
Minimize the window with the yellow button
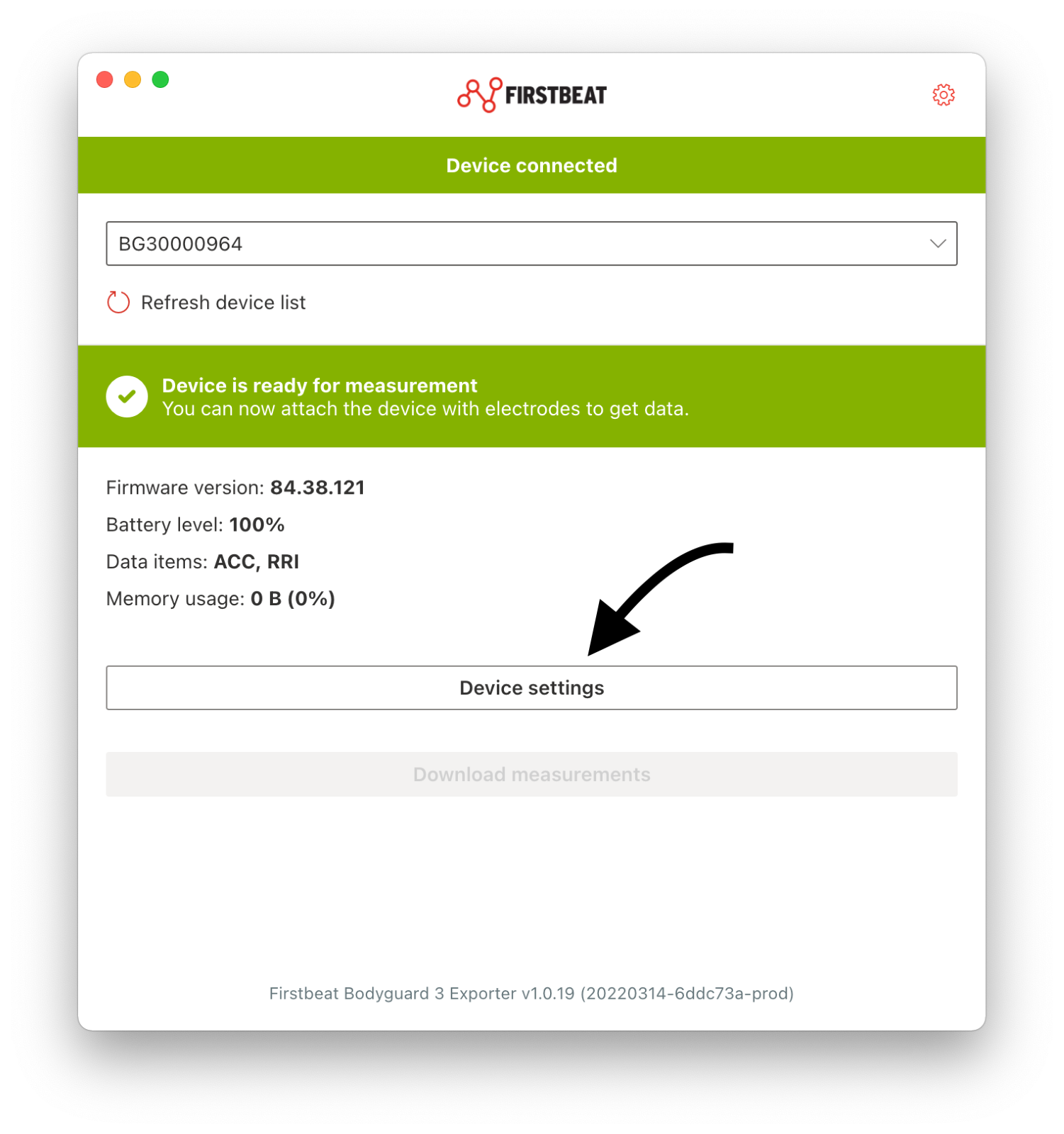pos(133,79)
